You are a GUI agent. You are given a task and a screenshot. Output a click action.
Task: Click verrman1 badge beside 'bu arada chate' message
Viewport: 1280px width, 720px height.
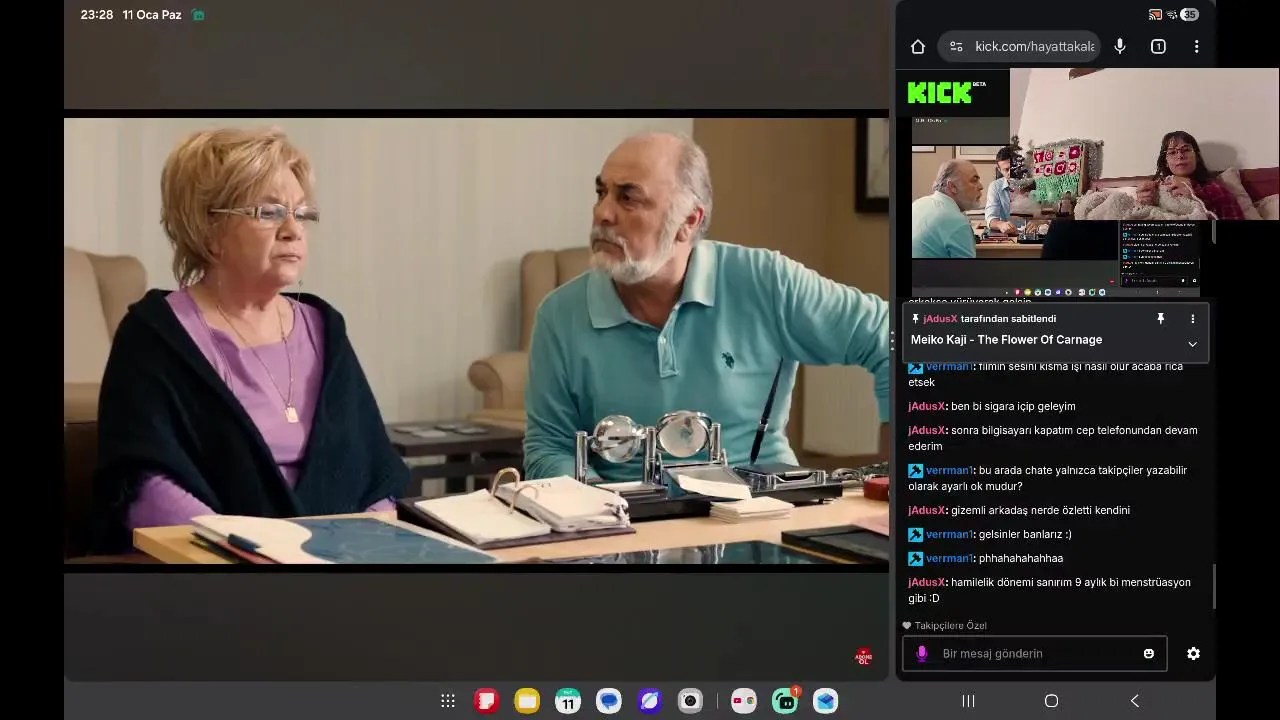click(915, 470)
